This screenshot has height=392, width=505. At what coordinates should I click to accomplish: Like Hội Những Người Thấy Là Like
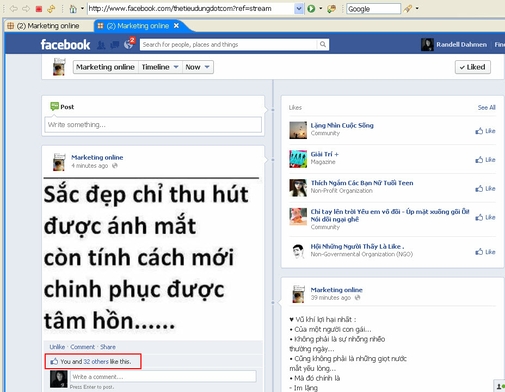coord(485,252)
